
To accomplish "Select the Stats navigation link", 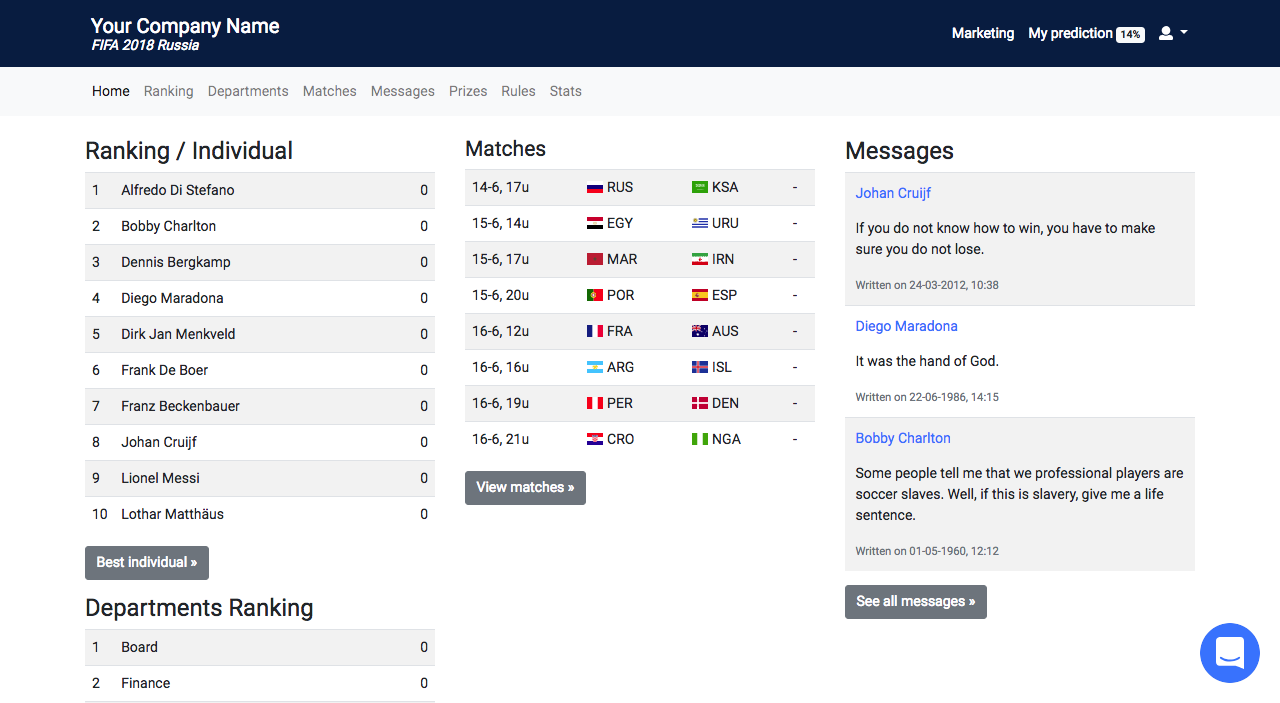I will coord(565,91).
